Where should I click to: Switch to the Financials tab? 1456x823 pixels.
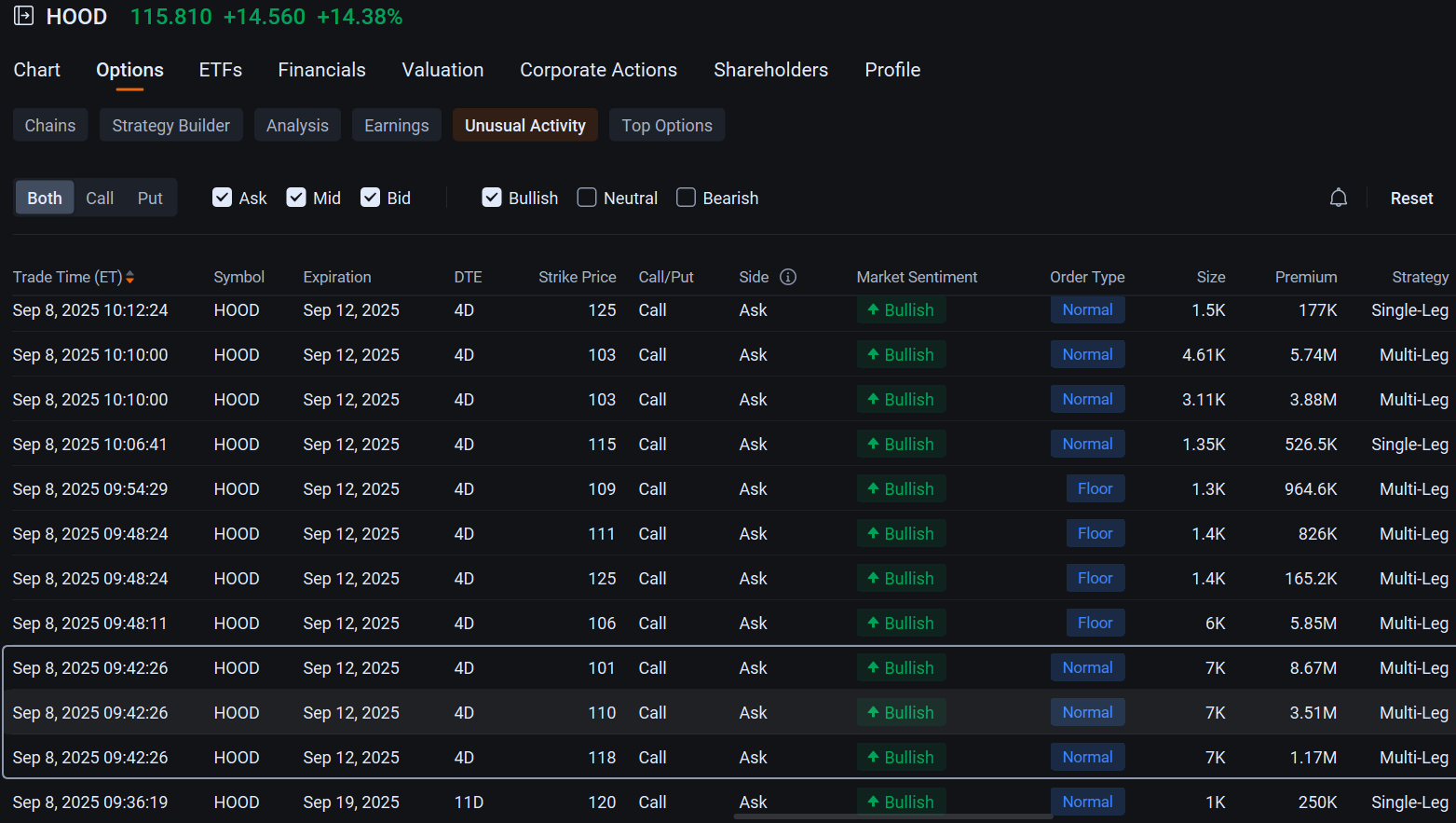[322, 70]
